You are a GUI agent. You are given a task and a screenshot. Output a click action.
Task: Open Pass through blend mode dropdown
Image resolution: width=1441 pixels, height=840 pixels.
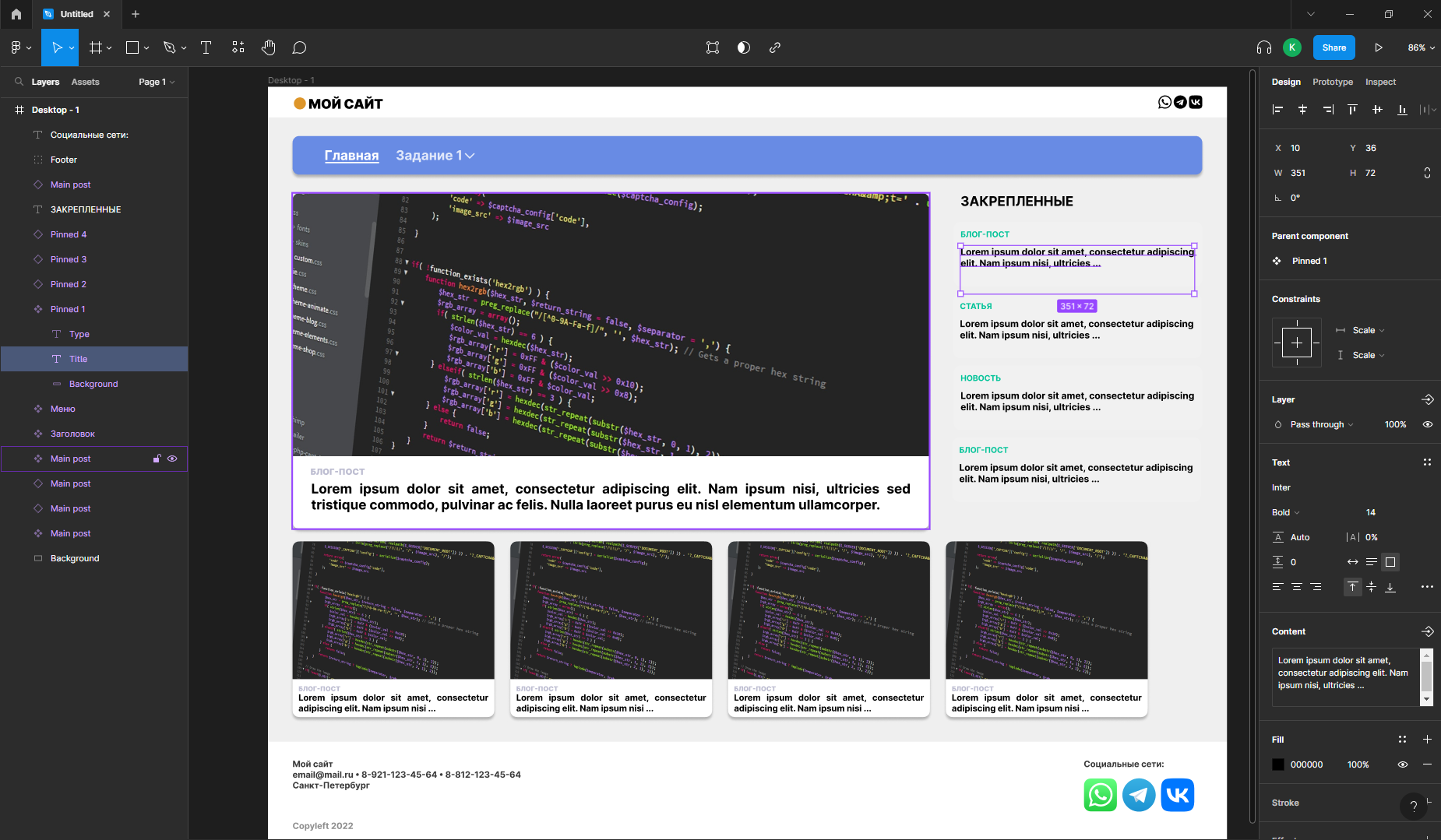click(1321, 424)
